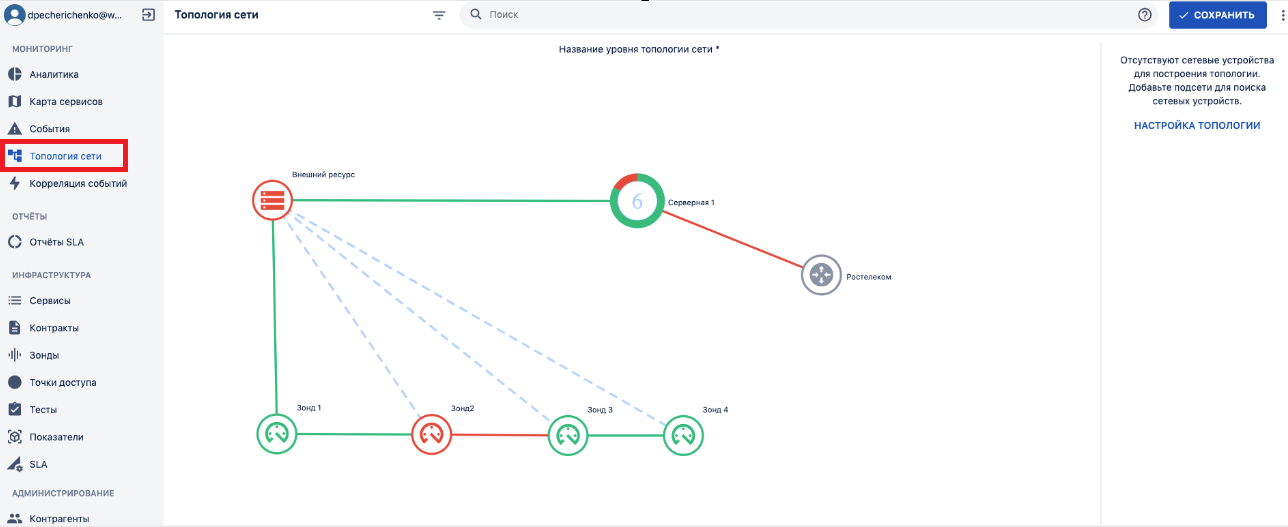Screen dimensions: 1288x527
Task: Click the search magnifier icon
Action: pos(475,15)
